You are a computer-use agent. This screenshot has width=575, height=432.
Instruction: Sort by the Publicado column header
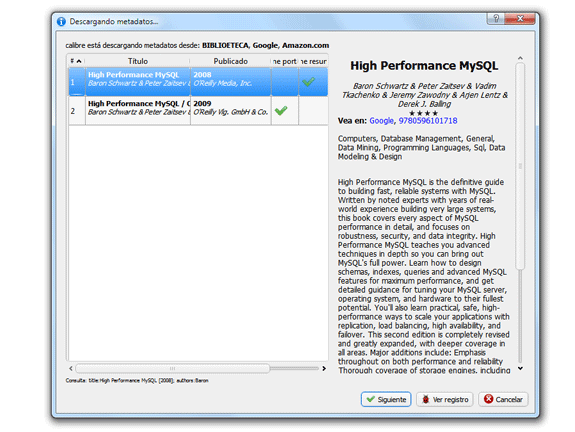pyautogui.click(x=230, y=61)
